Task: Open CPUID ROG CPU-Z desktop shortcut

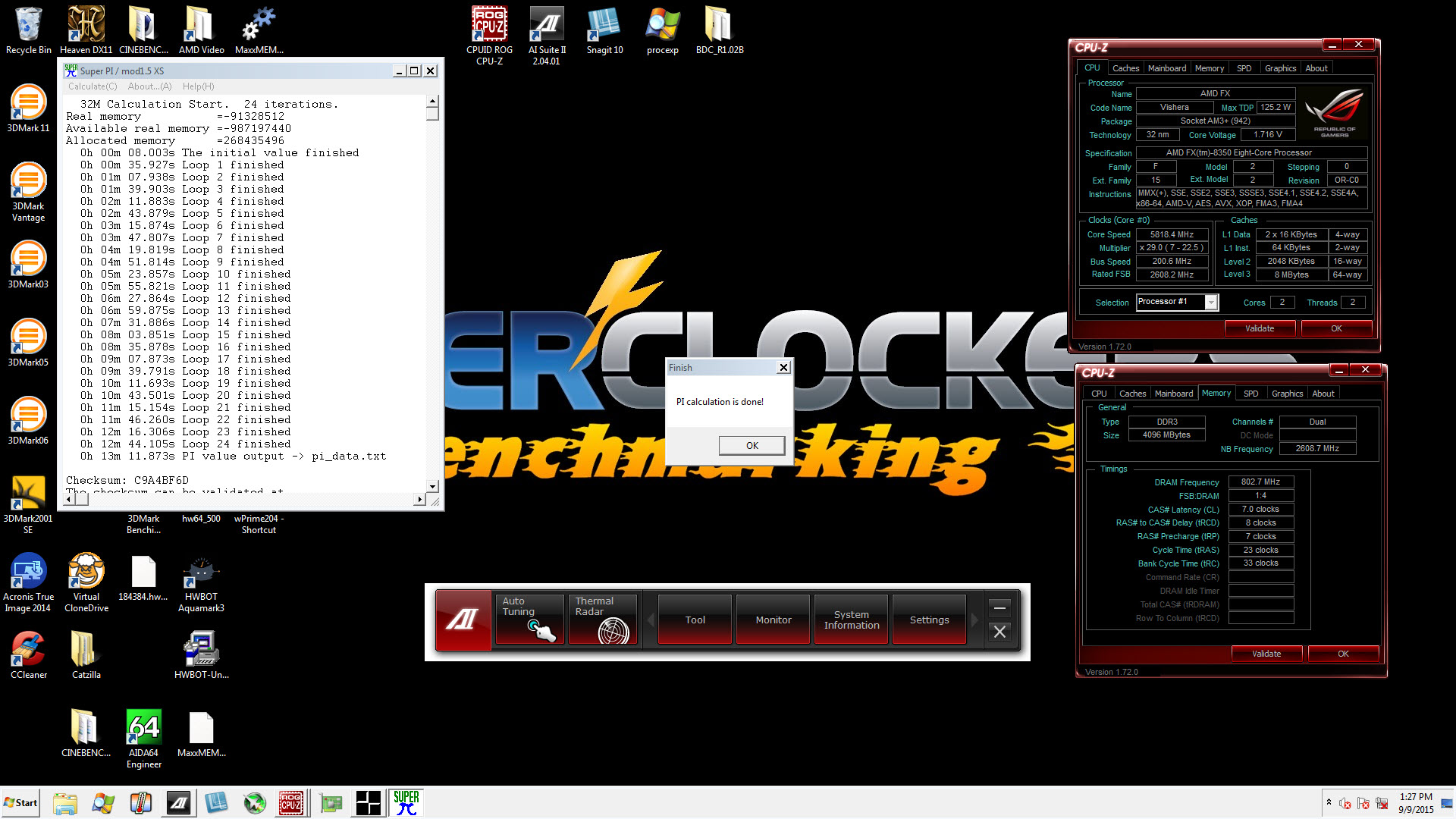Action: tap(489, 36)
